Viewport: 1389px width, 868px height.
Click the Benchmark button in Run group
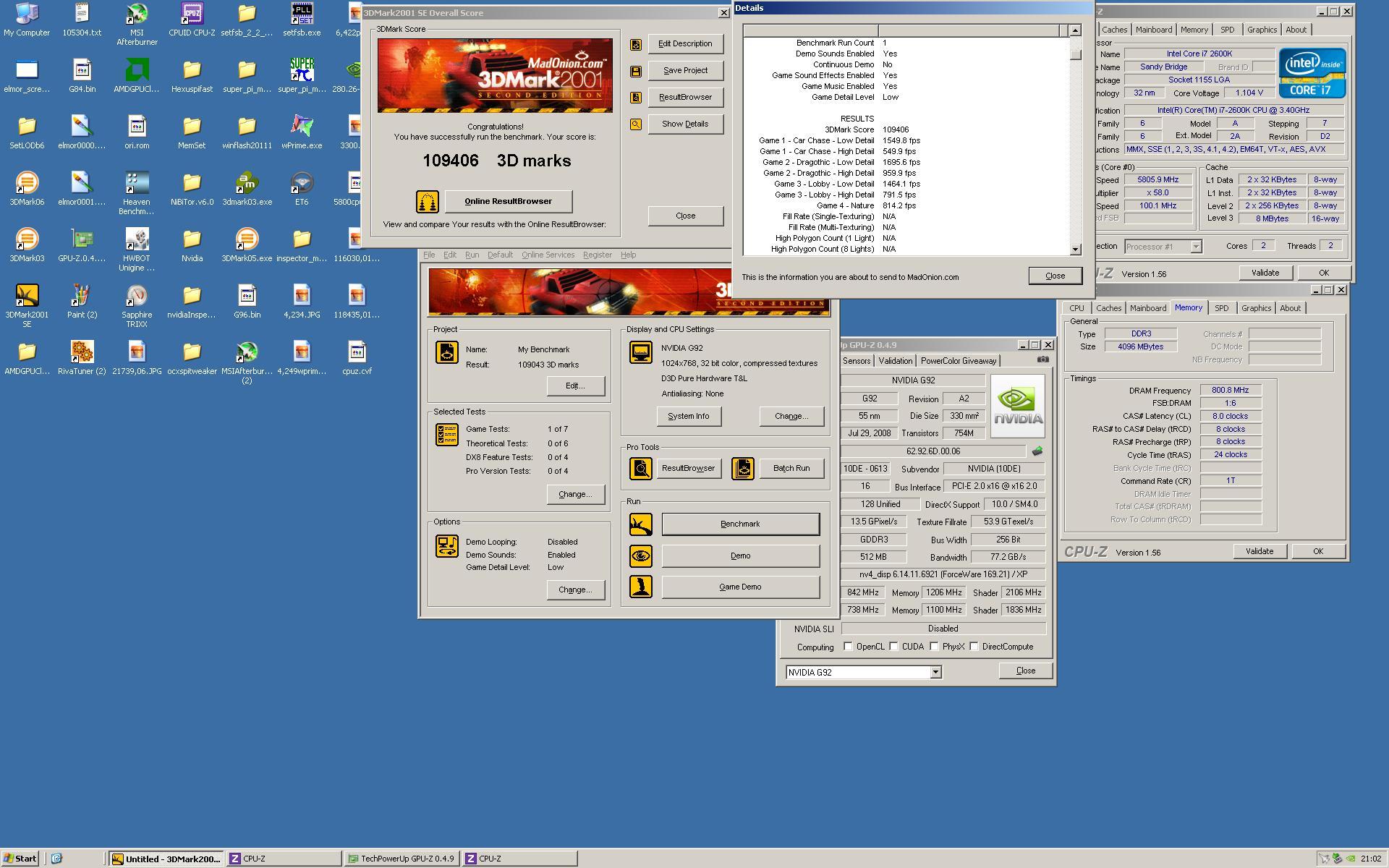(740, 524)
